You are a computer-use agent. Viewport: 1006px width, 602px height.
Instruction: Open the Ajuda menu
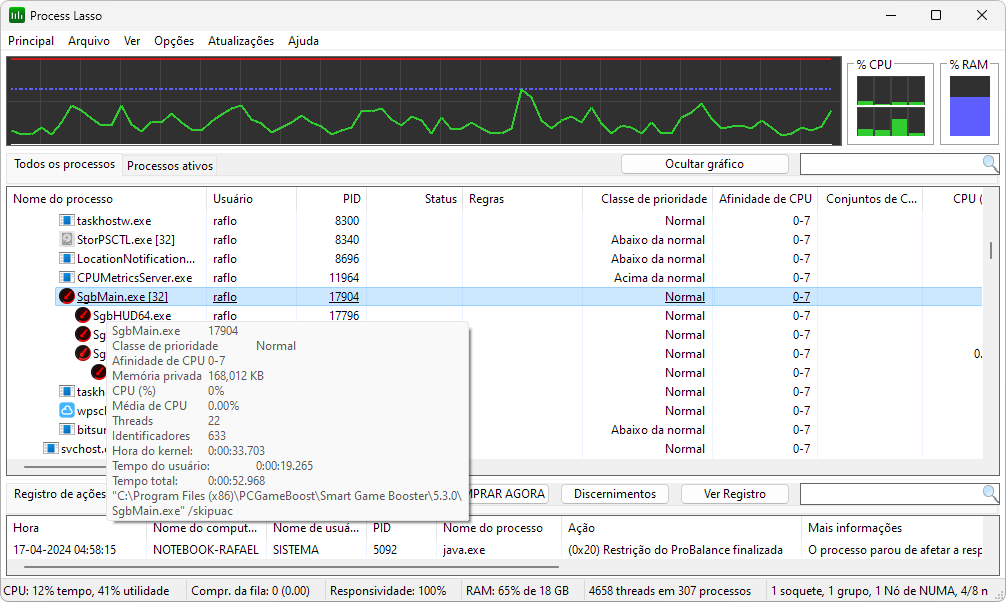coord(303,40)
